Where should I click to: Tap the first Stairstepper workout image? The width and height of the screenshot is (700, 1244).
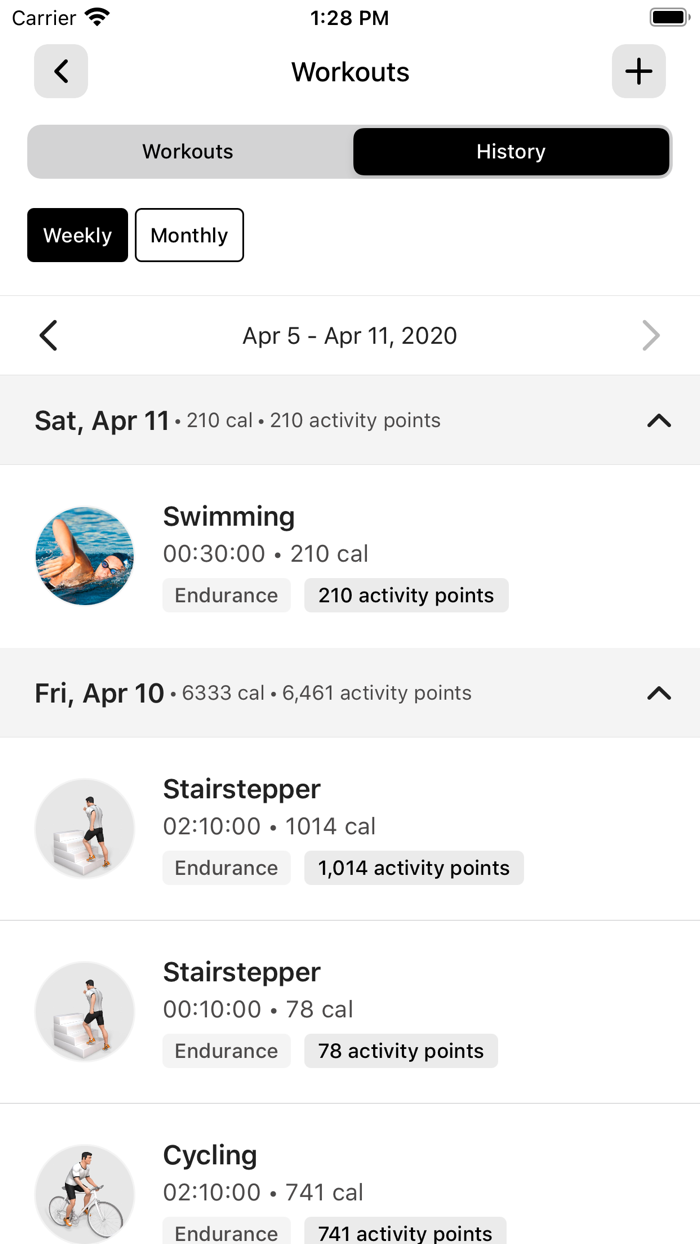pyautogui.click(x=84, y=828)
